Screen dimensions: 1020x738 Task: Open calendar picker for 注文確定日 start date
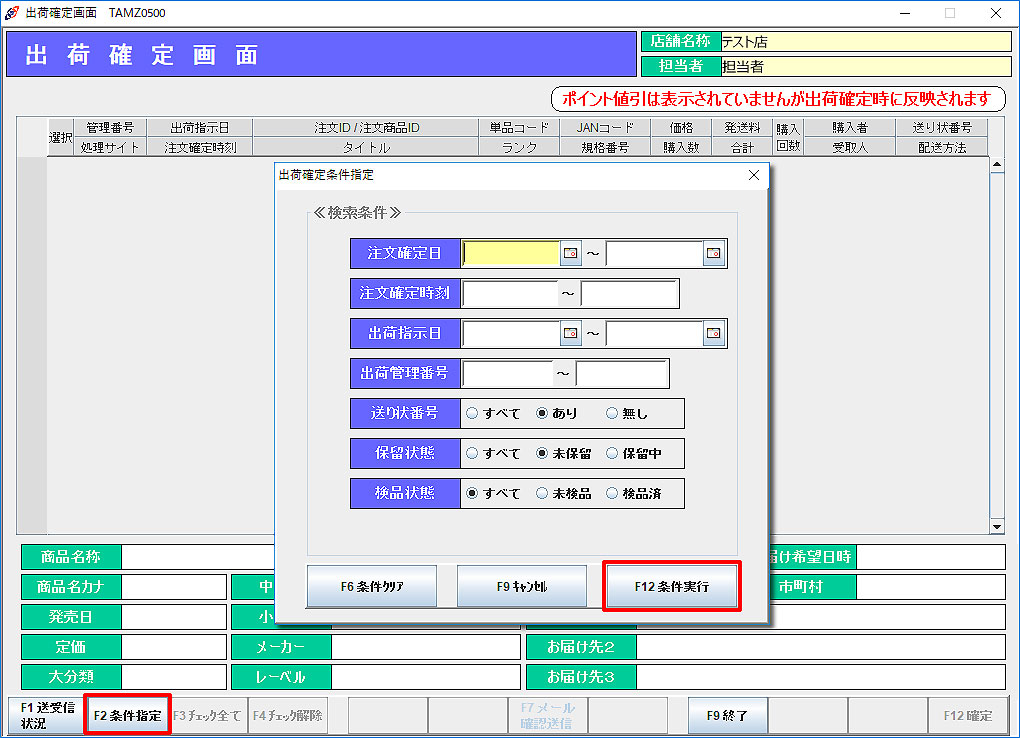tap(571, 254)
